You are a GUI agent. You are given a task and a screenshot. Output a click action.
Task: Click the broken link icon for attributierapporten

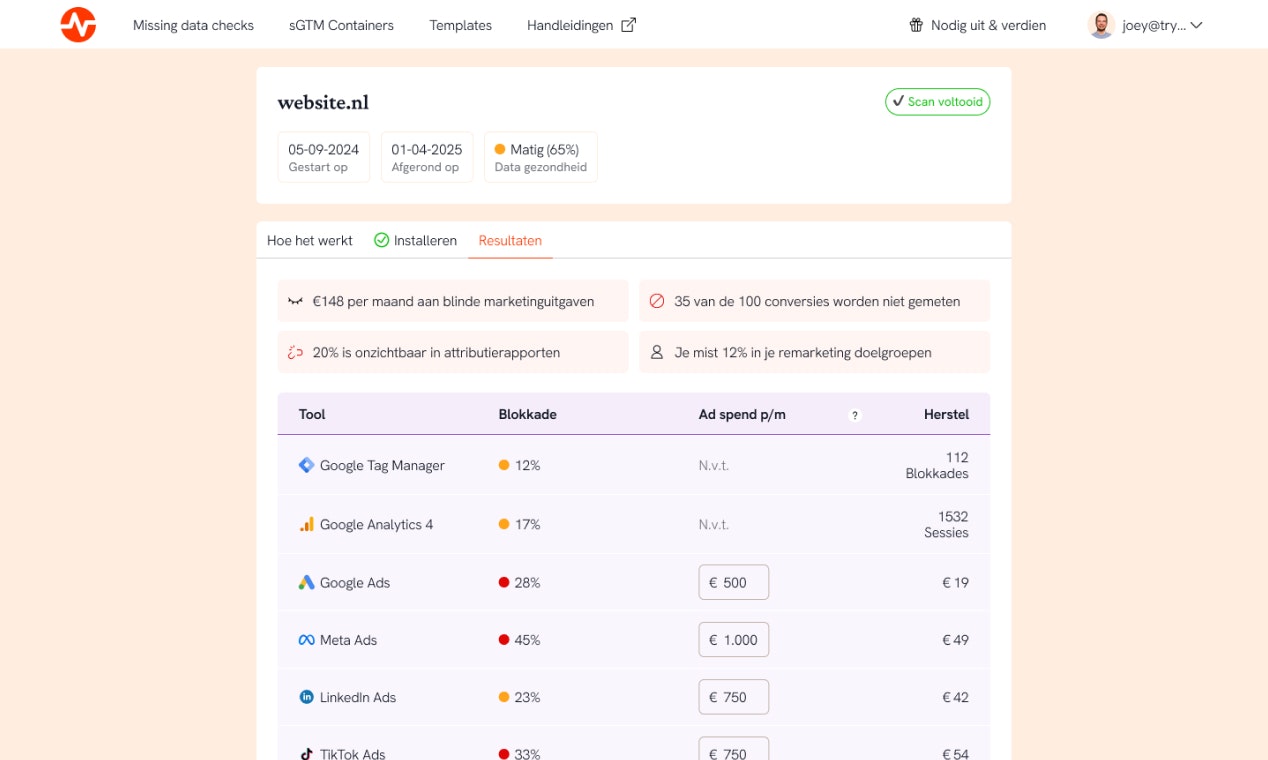coord(295,352)
